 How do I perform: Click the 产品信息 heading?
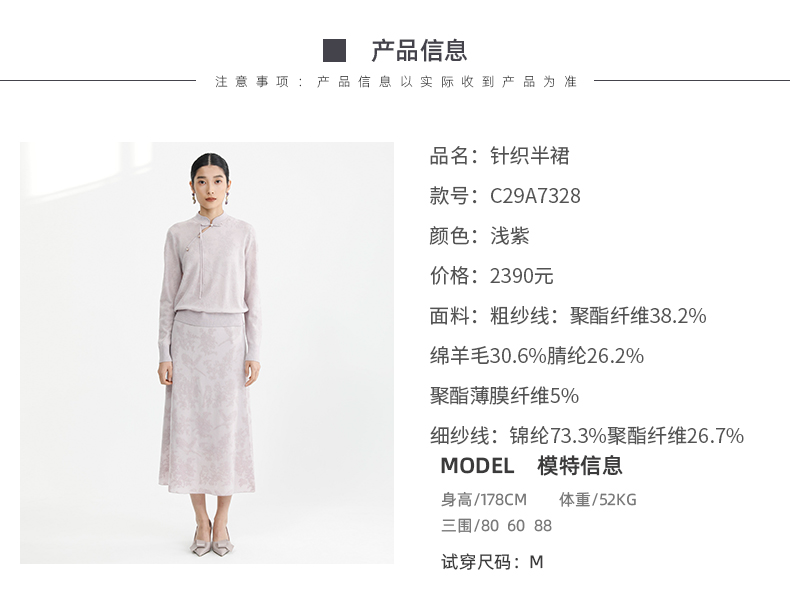click(419, 50)
